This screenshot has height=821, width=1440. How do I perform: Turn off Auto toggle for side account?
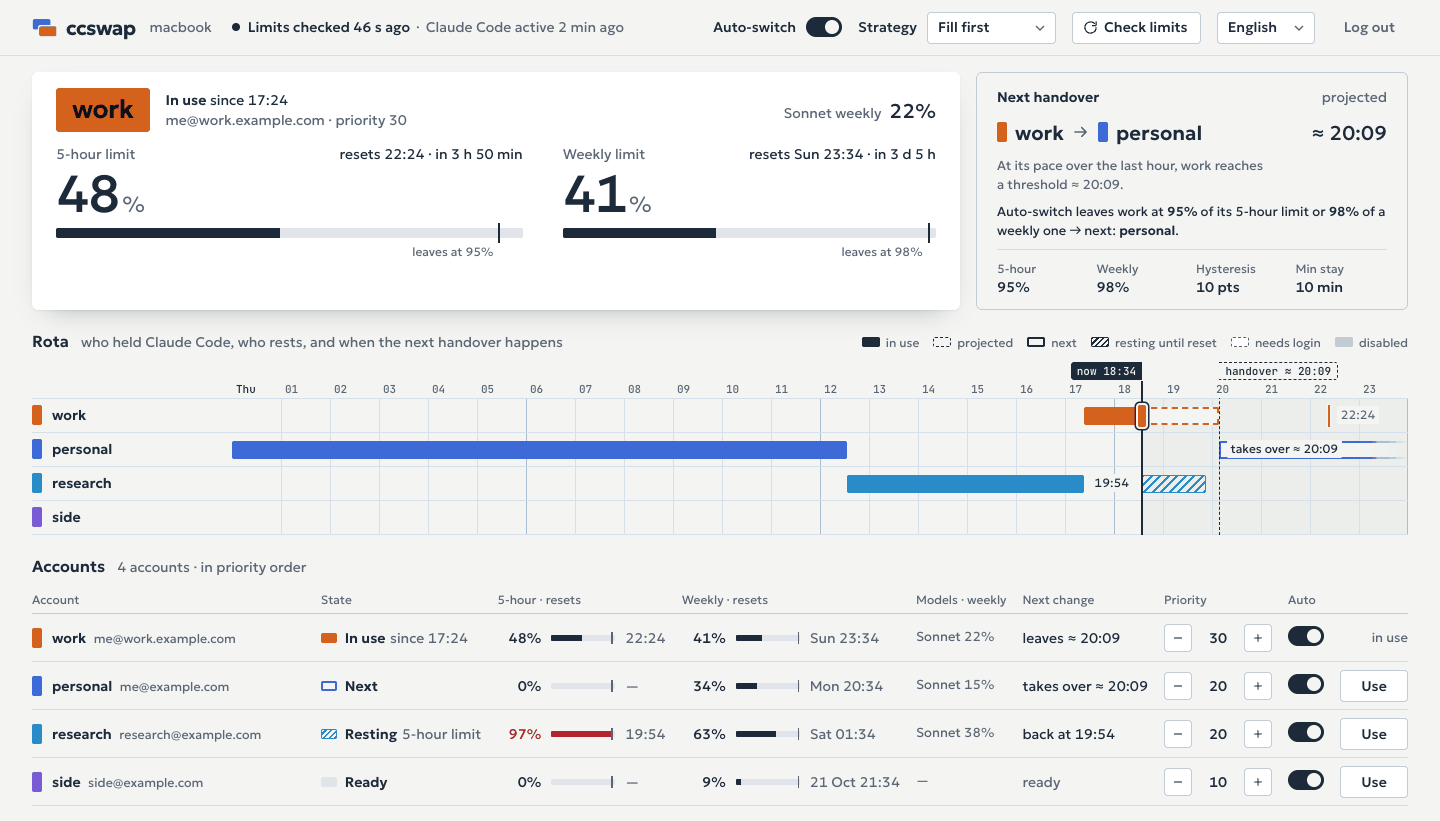[1306, 781]
